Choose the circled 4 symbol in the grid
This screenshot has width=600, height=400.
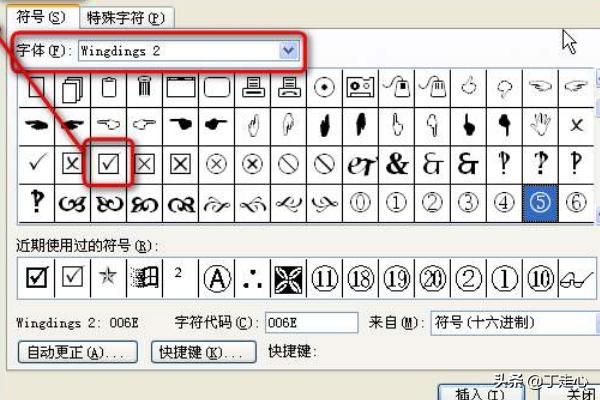[x=504, y=202]
